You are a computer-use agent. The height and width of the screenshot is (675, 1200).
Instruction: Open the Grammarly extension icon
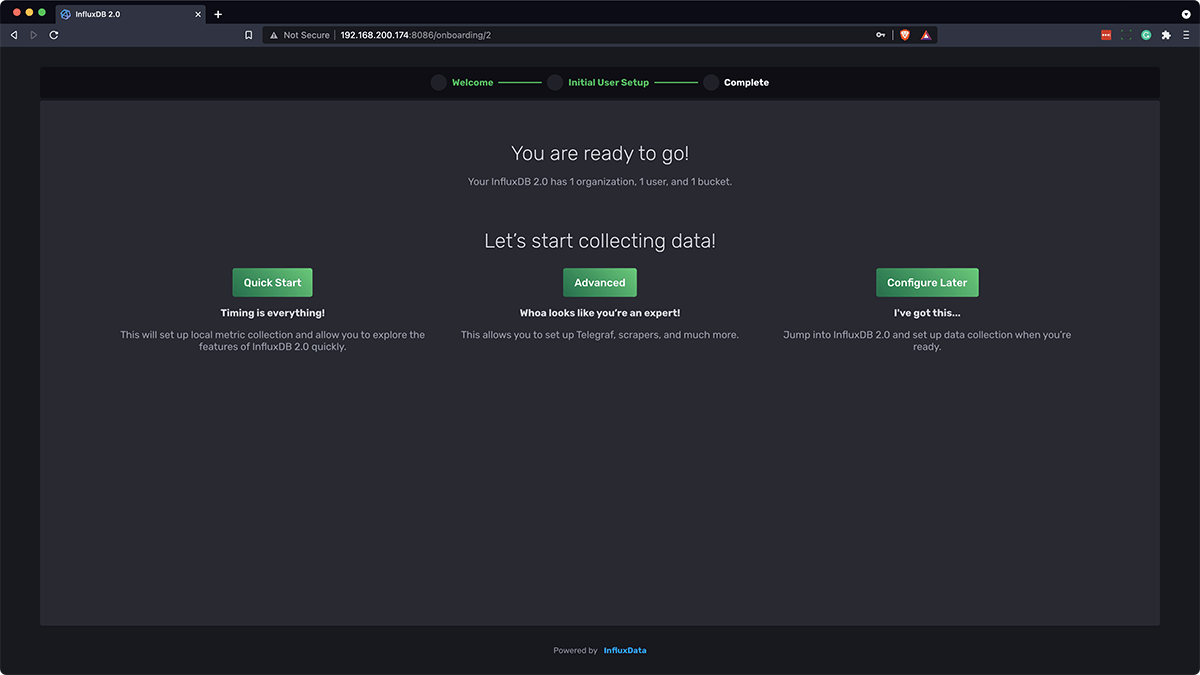(1146, 35)
